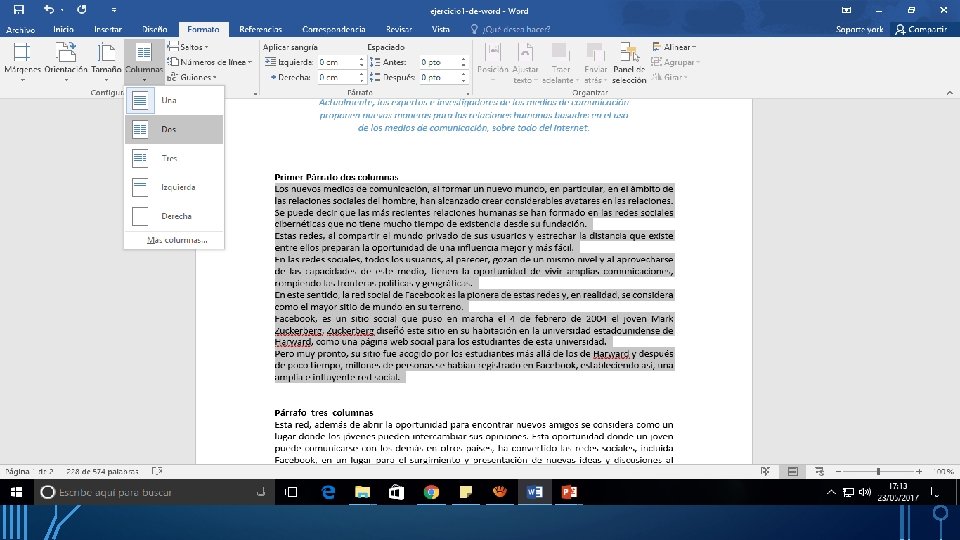Click the ¿Qué desea hacer? search box

click(511, 29)
